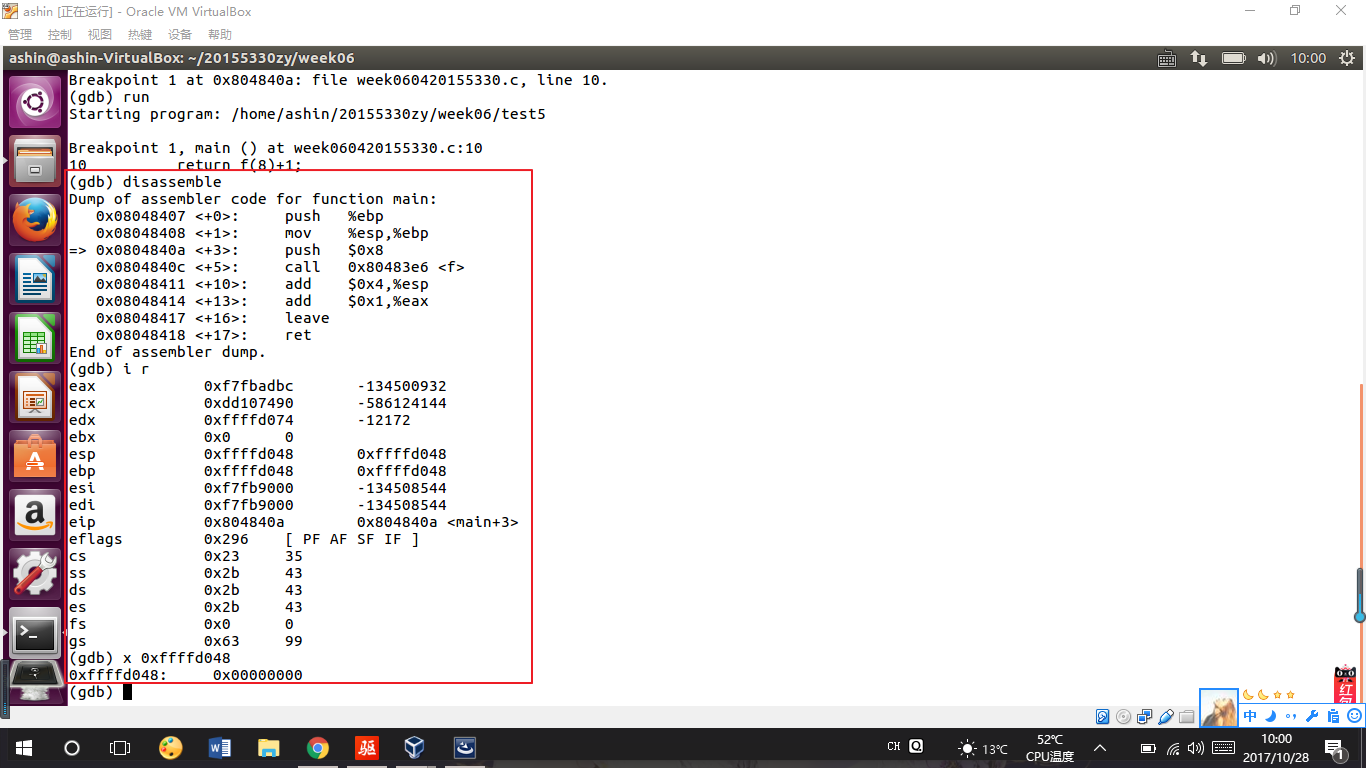This screenshot has width=1366, height=768.
Task: Click the IME 中 Chinese mode button
Action: tap(1250, 716)
